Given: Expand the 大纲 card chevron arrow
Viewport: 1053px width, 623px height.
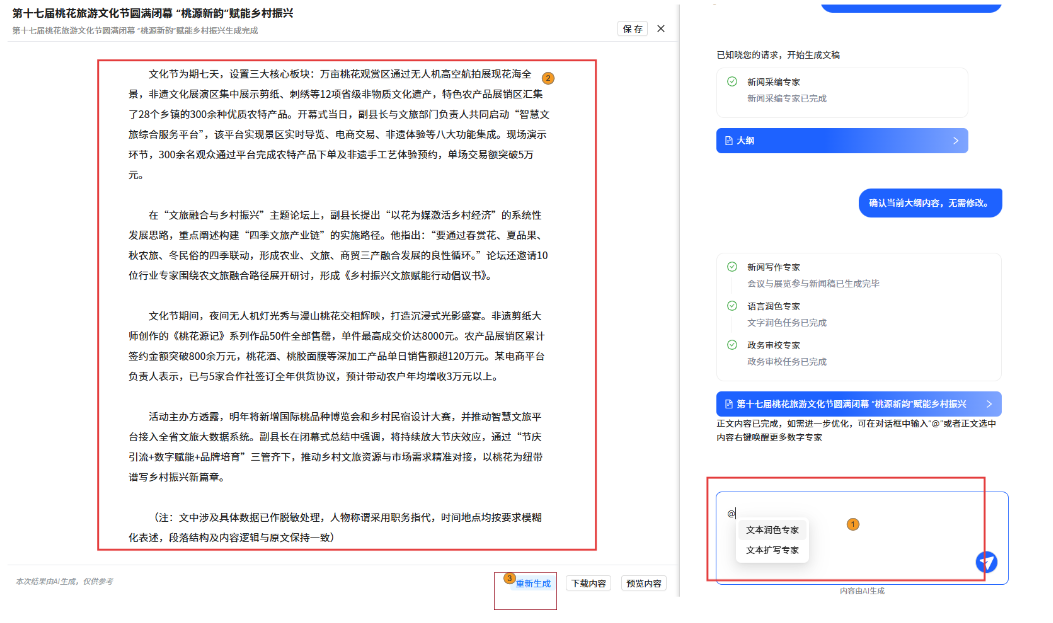Looking at the screenshot, I should 955,141.
